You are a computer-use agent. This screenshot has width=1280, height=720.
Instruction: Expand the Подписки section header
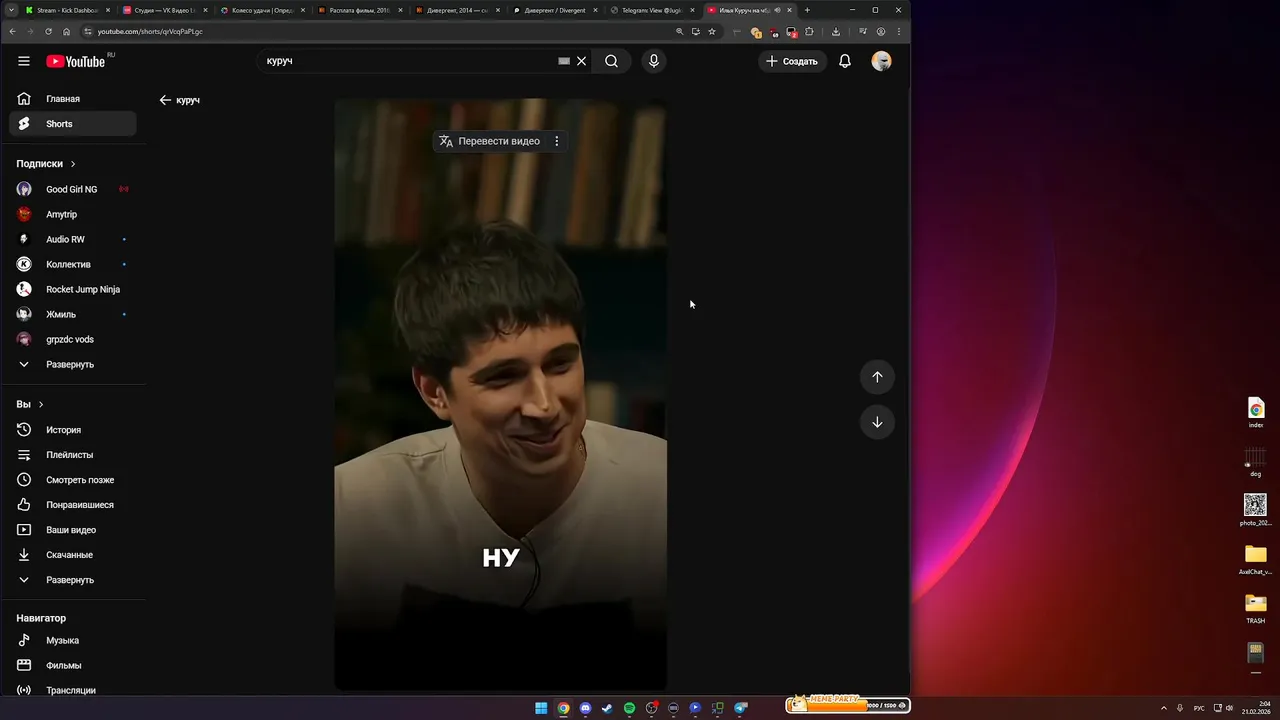[46, 164]
